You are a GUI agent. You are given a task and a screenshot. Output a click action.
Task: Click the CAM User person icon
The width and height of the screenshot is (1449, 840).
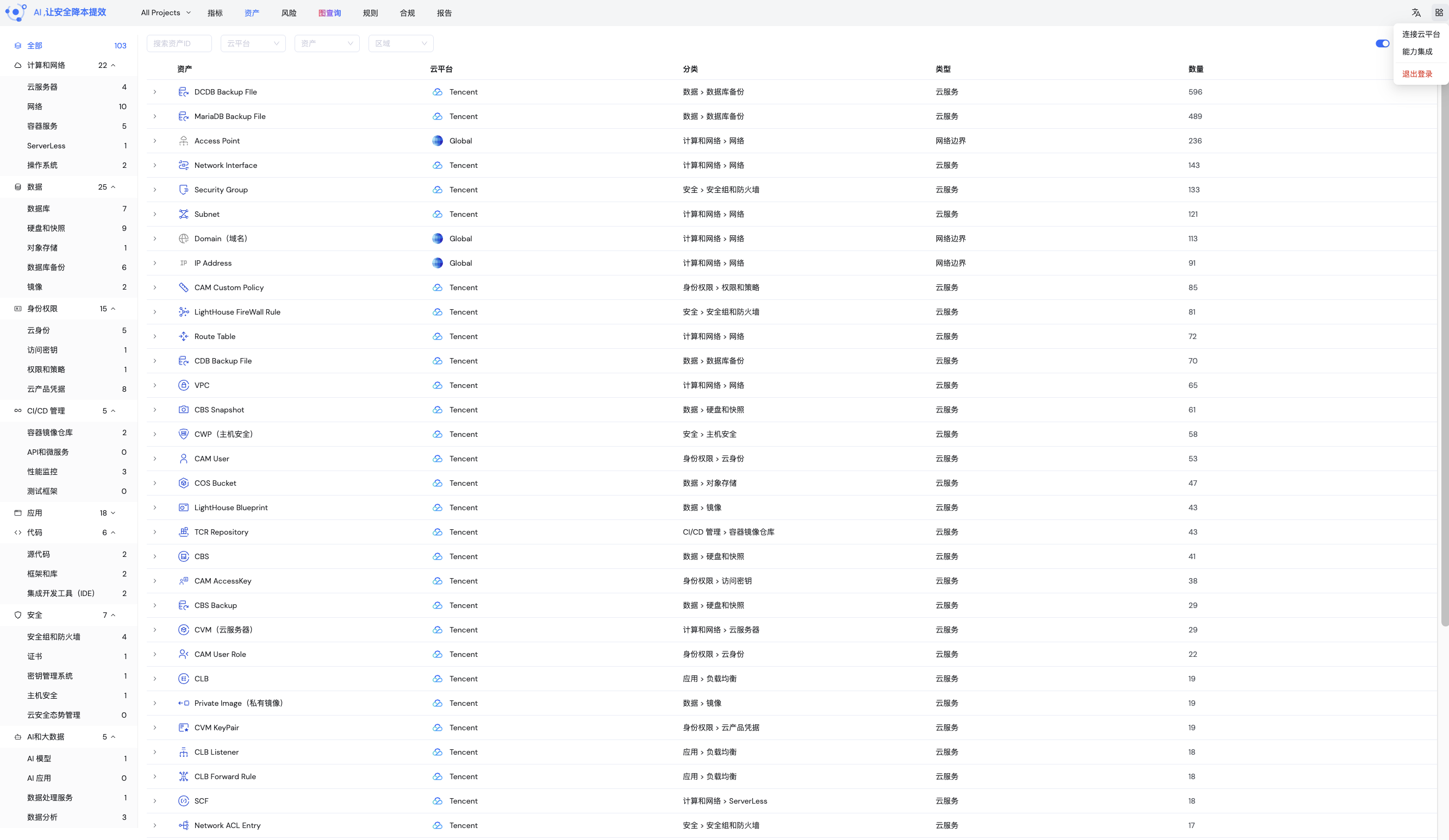(x=183, y=459)
